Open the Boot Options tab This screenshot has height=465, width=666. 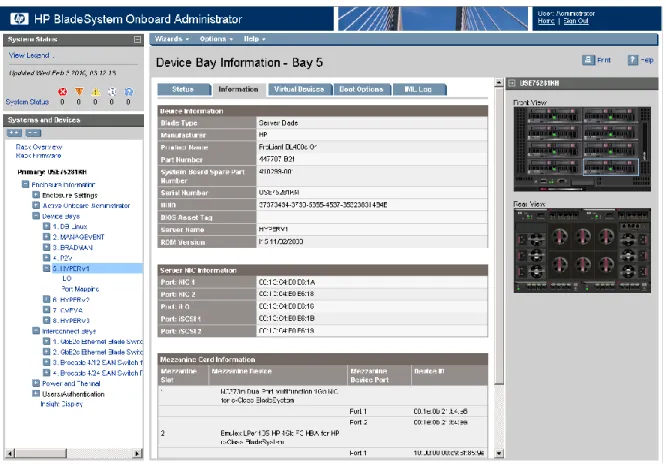click(x=361, y=90)
